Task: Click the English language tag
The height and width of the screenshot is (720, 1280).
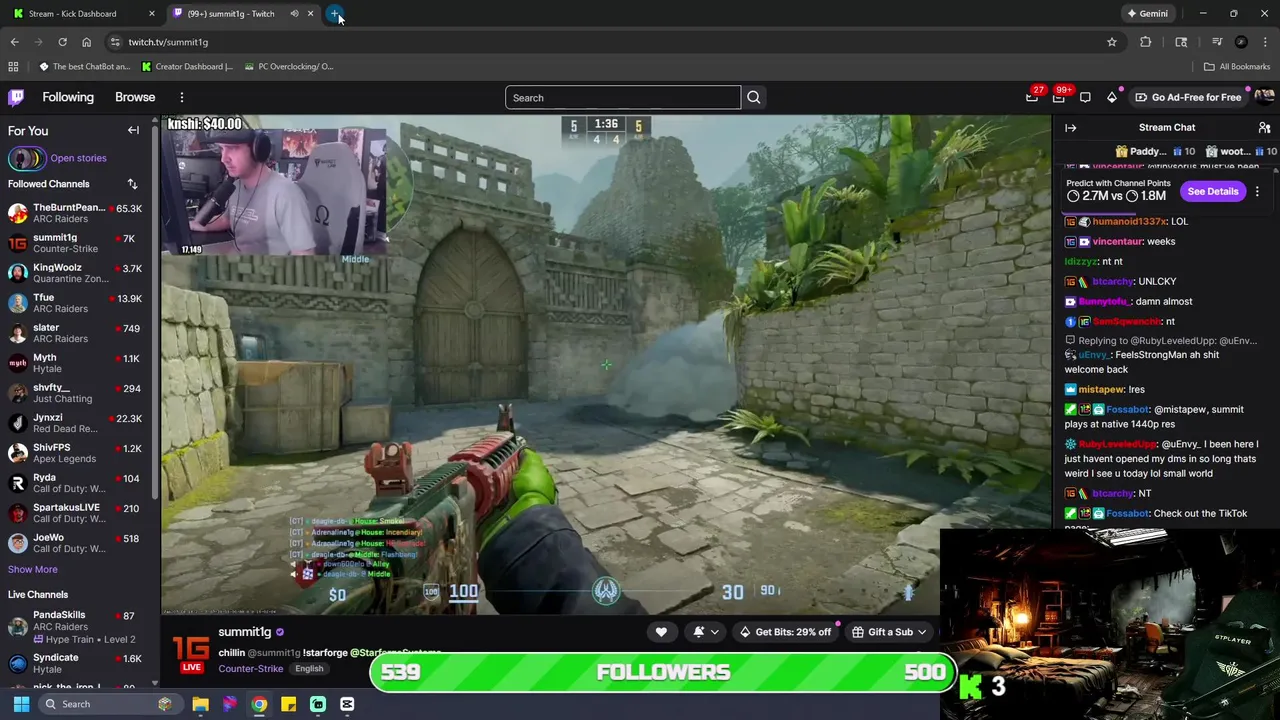Action: click(x=309, y=669)
